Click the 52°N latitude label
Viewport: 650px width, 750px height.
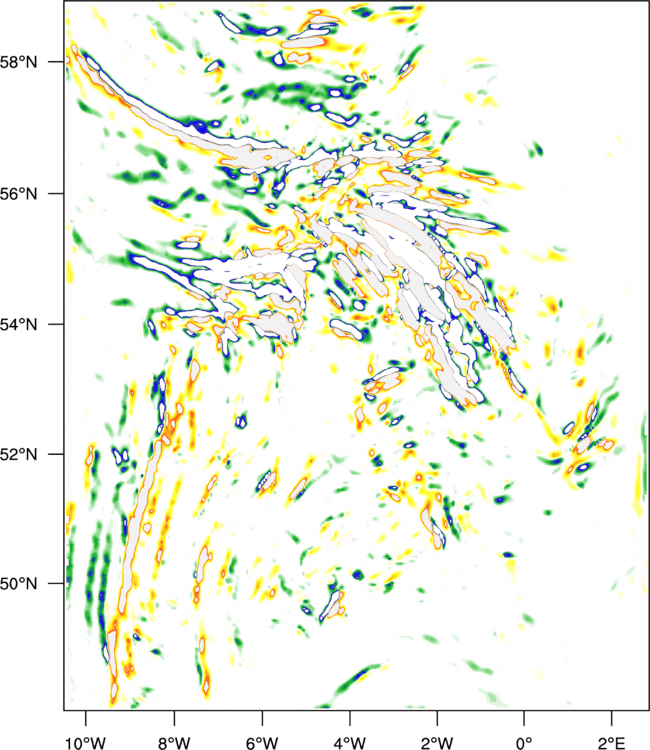[19, 454]
